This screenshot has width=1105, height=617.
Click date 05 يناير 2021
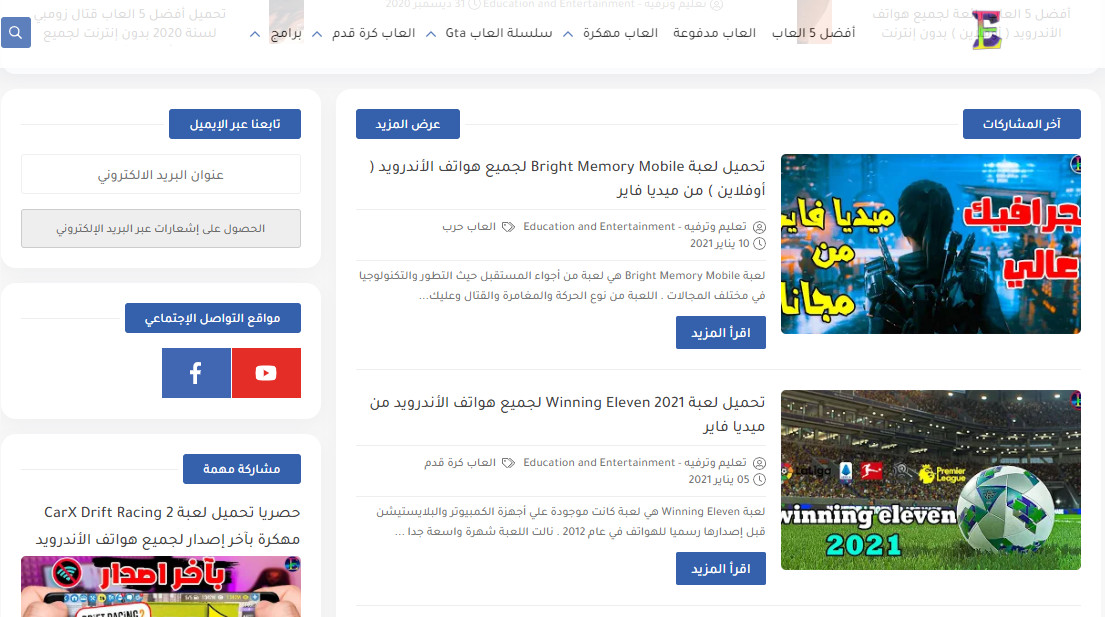719,480
